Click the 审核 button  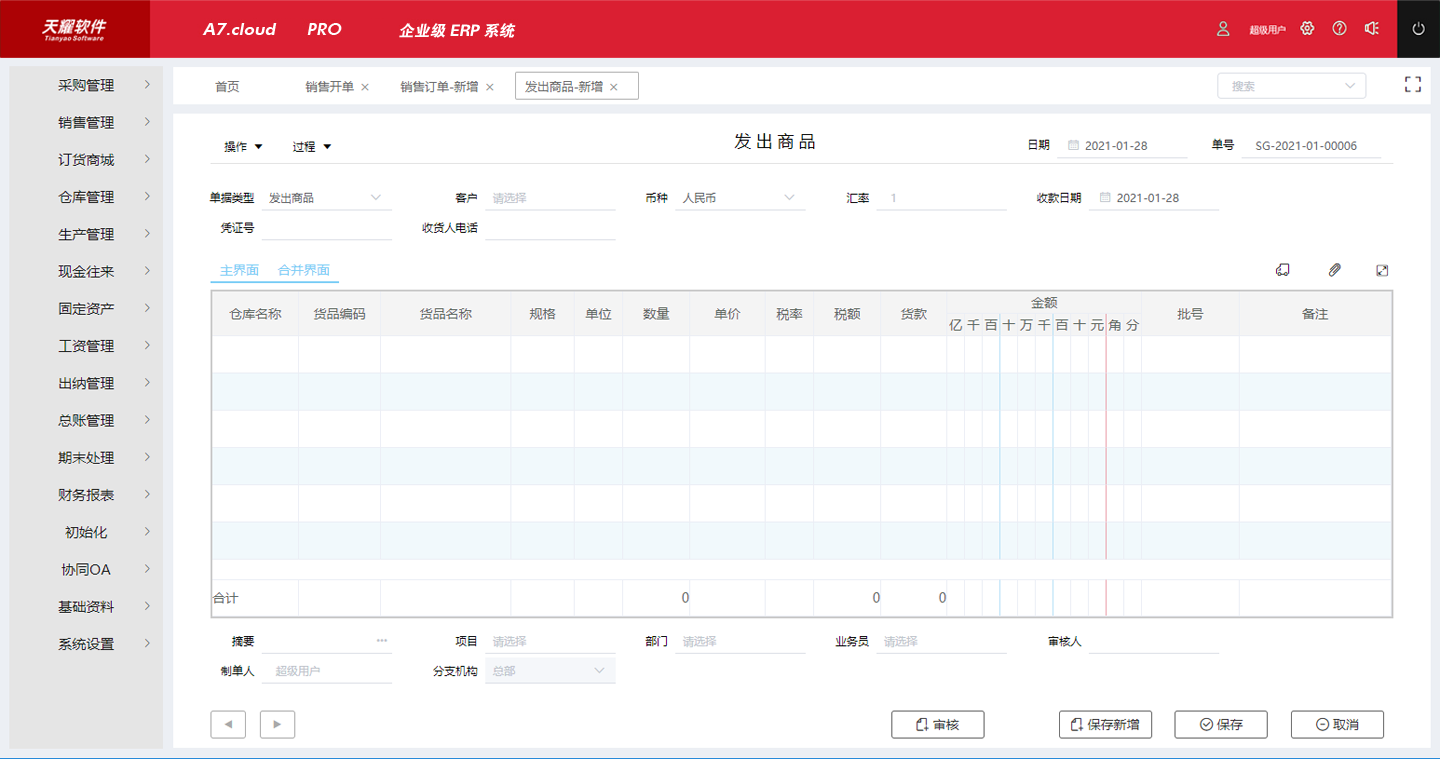(938, 724)
